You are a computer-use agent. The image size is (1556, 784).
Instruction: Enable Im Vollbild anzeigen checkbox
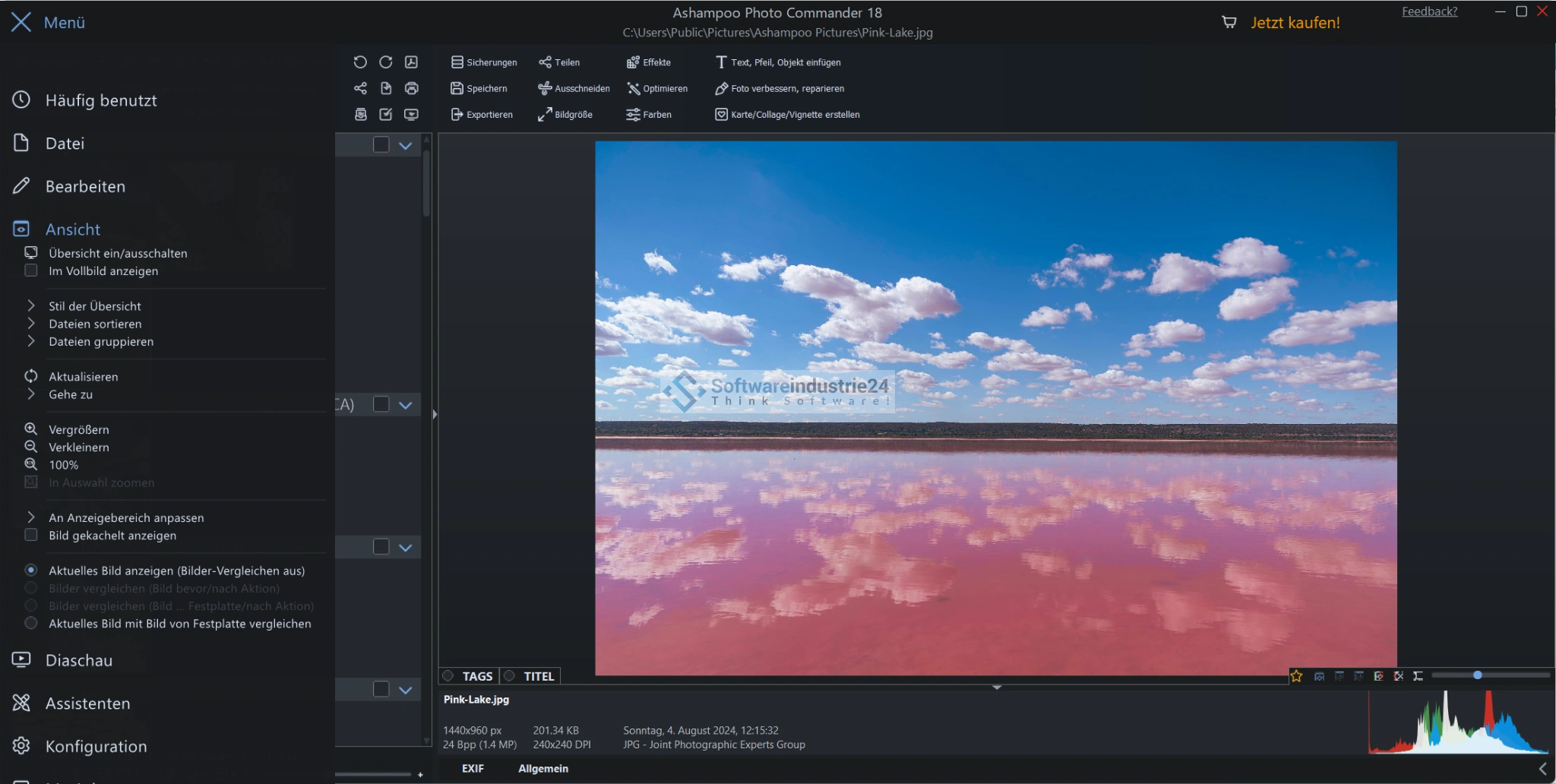(x=31, y=271)
